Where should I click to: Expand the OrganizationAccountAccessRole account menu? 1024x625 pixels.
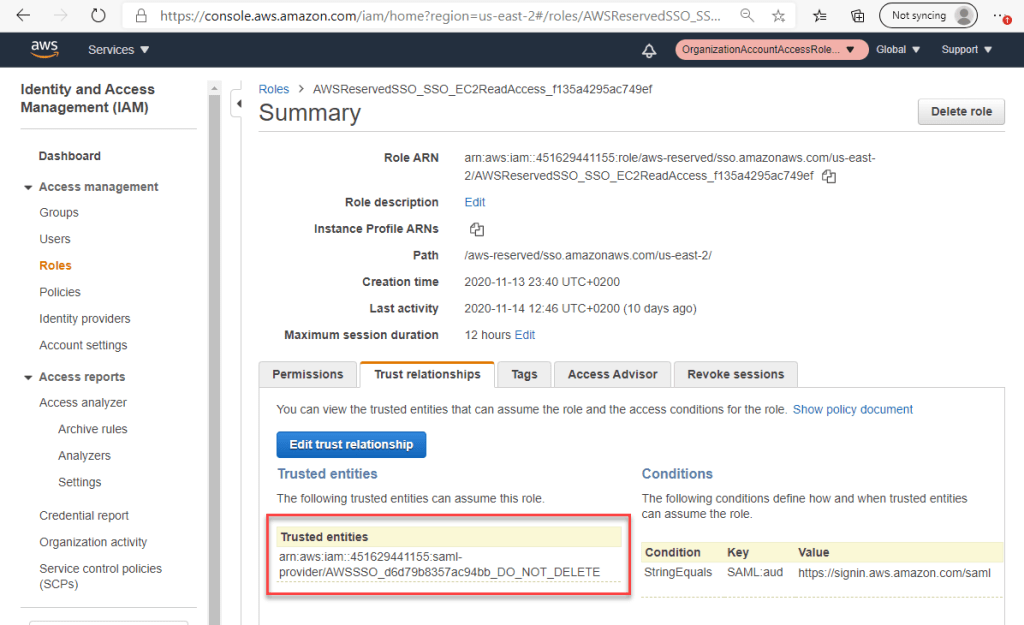[769, 50]
